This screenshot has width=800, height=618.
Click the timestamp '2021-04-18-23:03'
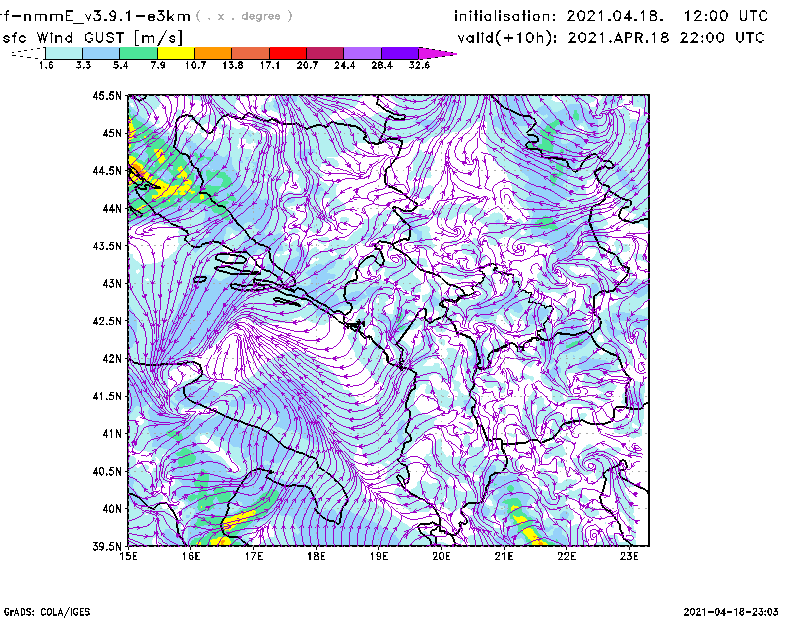point(731,611)
